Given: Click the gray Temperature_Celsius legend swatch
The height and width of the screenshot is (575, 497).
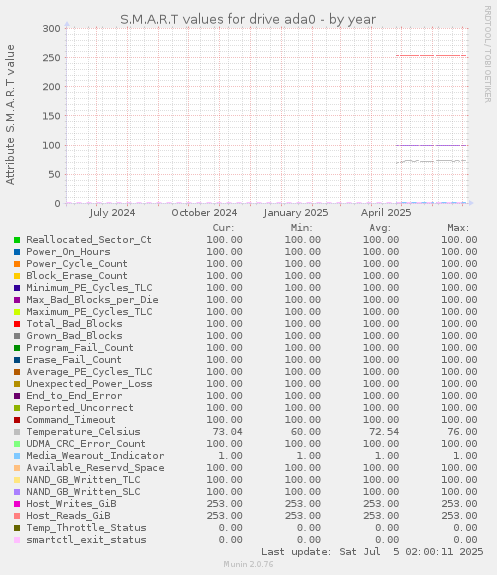Looking at the screenshot, I should 17,432.
